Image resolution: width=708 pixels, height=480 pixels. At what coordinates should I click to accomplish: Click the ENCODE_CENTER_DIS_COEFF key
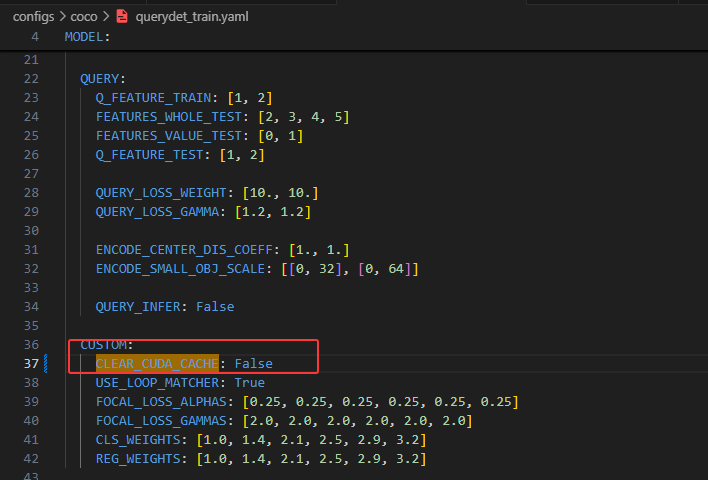184,250
